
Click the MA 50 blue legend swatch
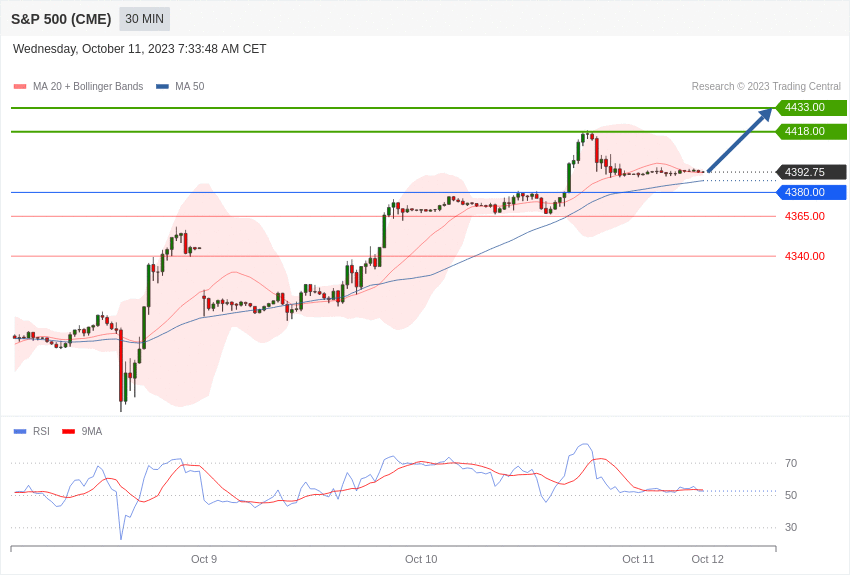click(162, 87)
